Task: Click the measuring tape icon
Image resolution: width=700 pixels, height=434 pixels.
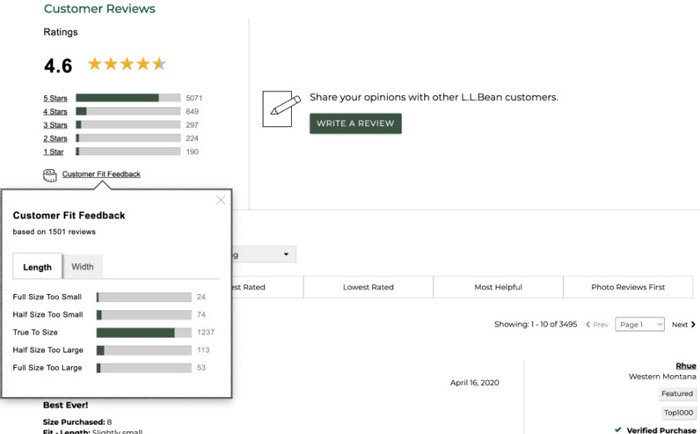Action: [x=50, y=175]
